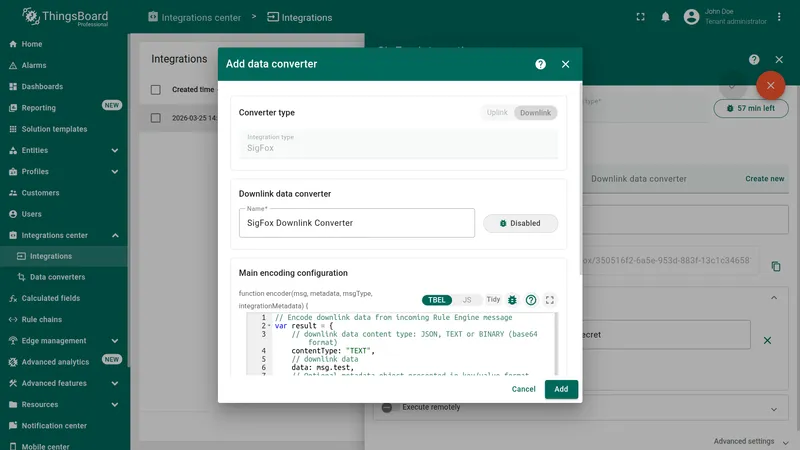Go to Integrations center breadcrumb
This screenshot has height=450, width=800.
(194, 17)
